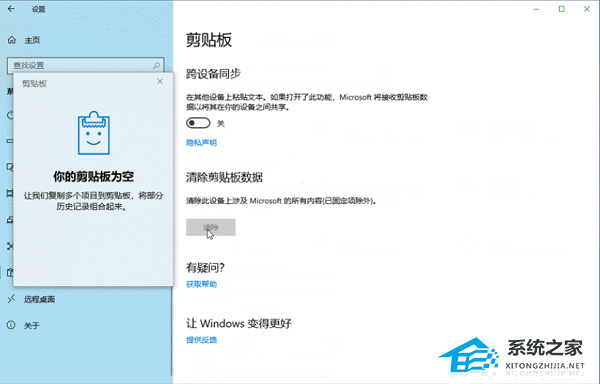
Task: Select 远程桌面 in the sidebar
Action: click(39, 299)
